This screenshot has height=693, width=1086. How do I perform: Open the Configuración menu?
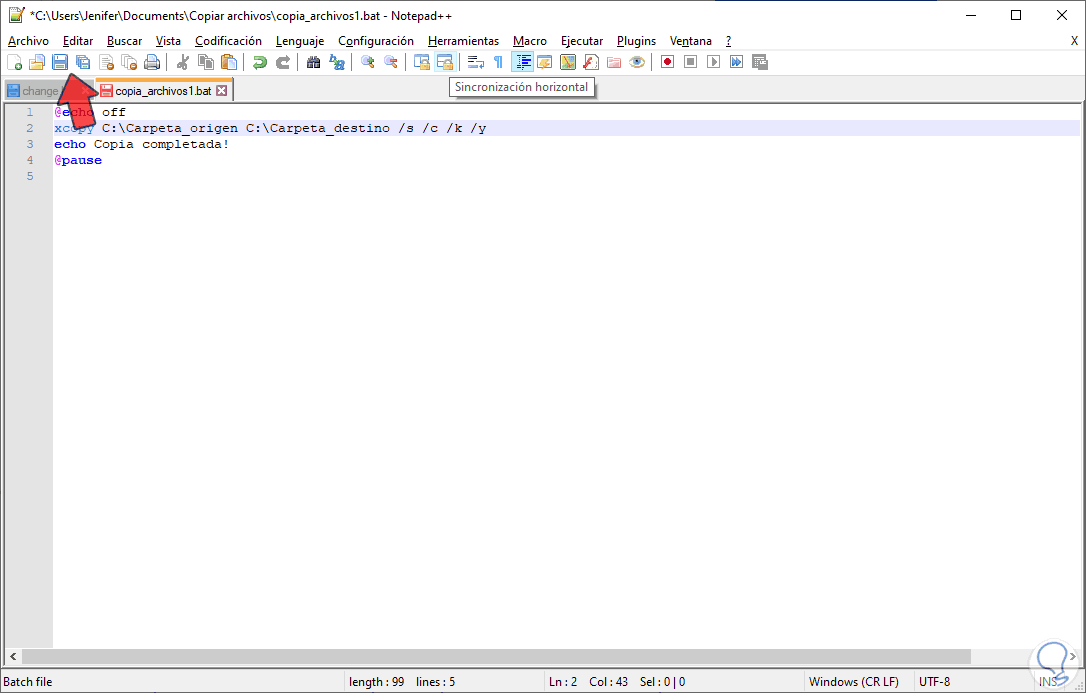click(x=376, y=41)
